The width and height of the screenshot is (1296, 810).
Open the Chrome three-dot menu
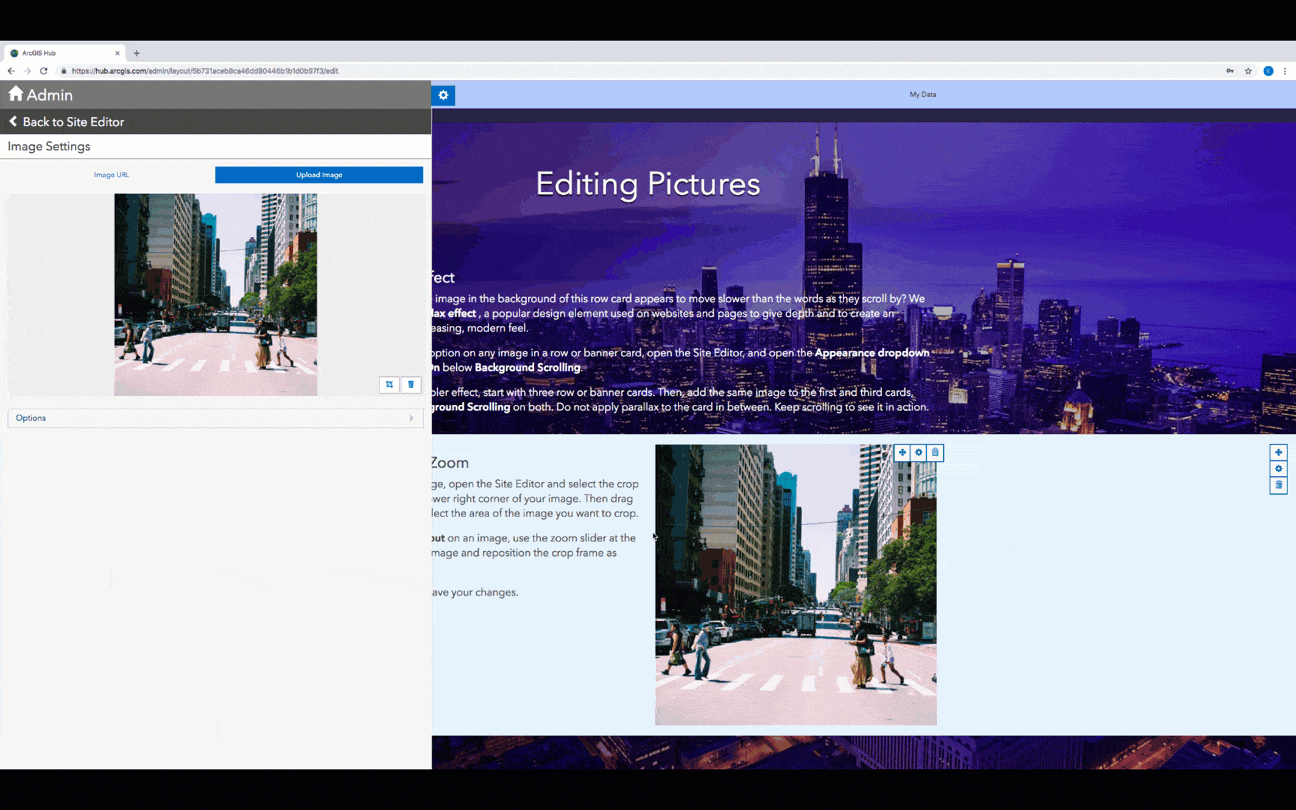click(x=1285, y=71)
